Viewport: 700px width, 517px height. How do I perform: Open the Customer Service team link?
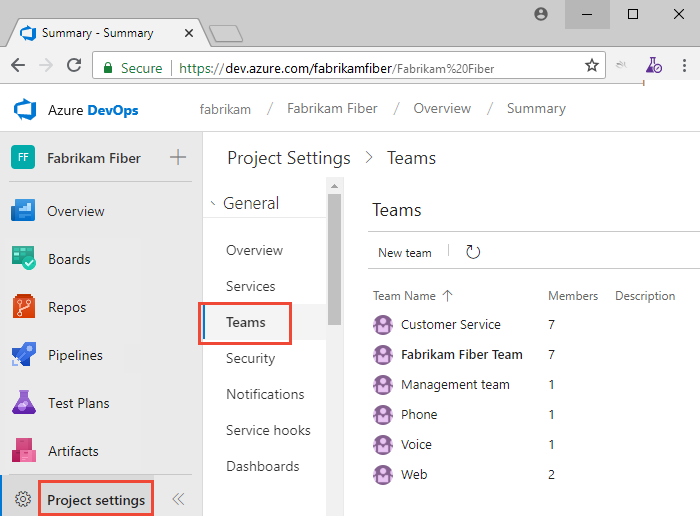pos(450,324)
